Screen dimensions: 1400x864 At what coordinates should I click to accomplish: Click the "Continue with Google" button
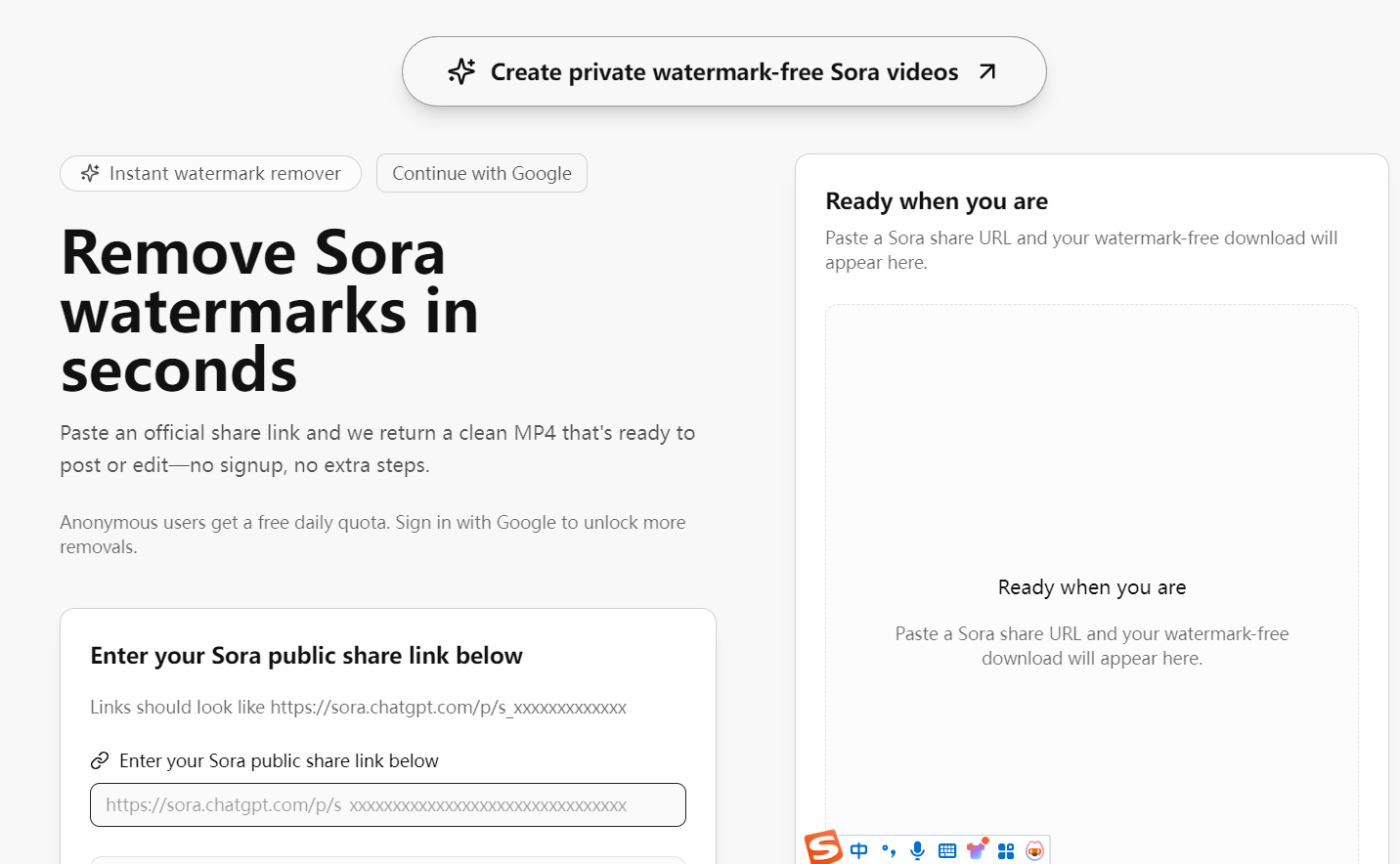[482, 173]
